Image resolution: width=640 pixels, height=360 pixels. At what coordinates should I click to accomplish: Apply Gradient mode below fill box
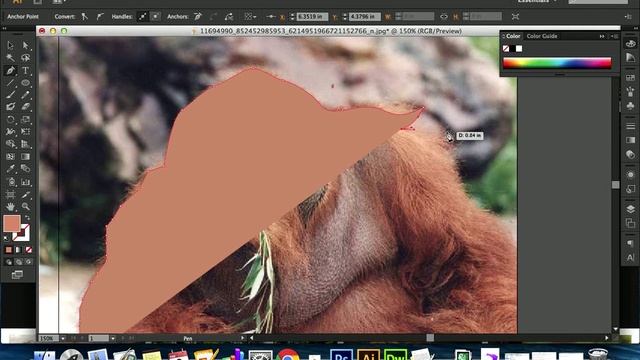(x=18, y=250)
